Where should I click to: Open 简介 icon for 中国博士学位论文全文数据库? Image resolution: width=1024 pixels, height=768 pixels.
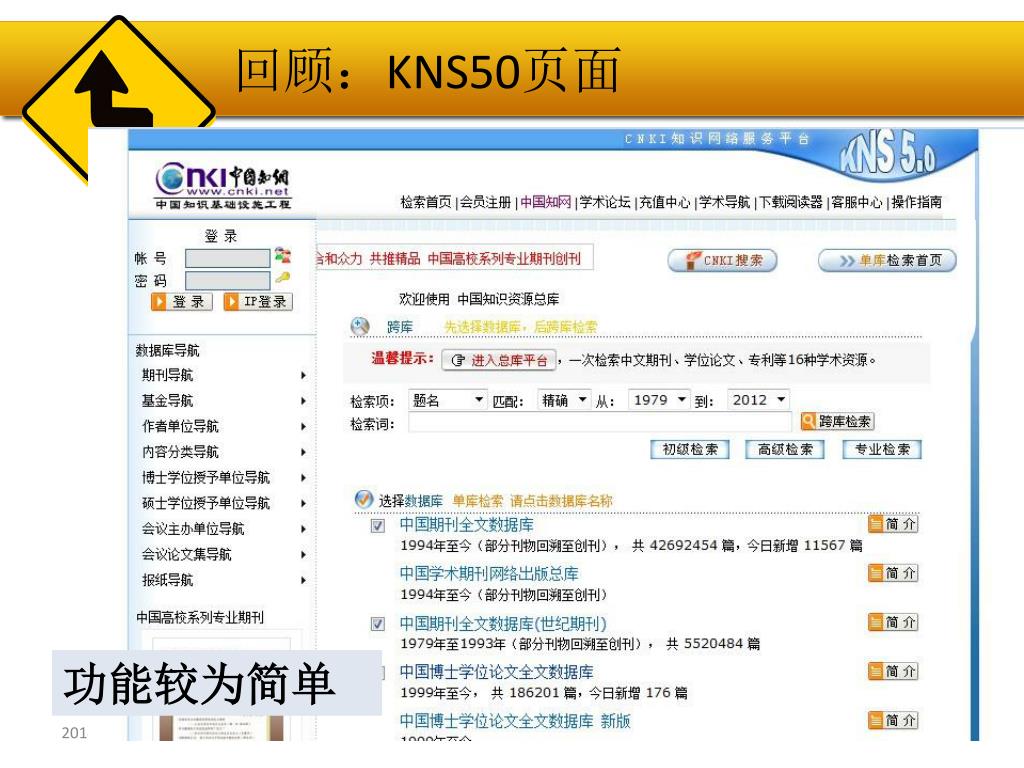pos(892,671)
